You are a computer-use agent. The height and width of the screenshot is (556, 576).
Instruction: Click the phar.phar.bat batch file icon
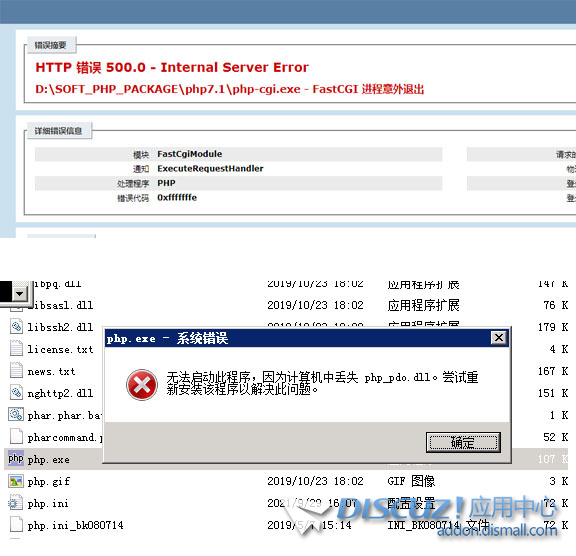click(x=16, y=415)
